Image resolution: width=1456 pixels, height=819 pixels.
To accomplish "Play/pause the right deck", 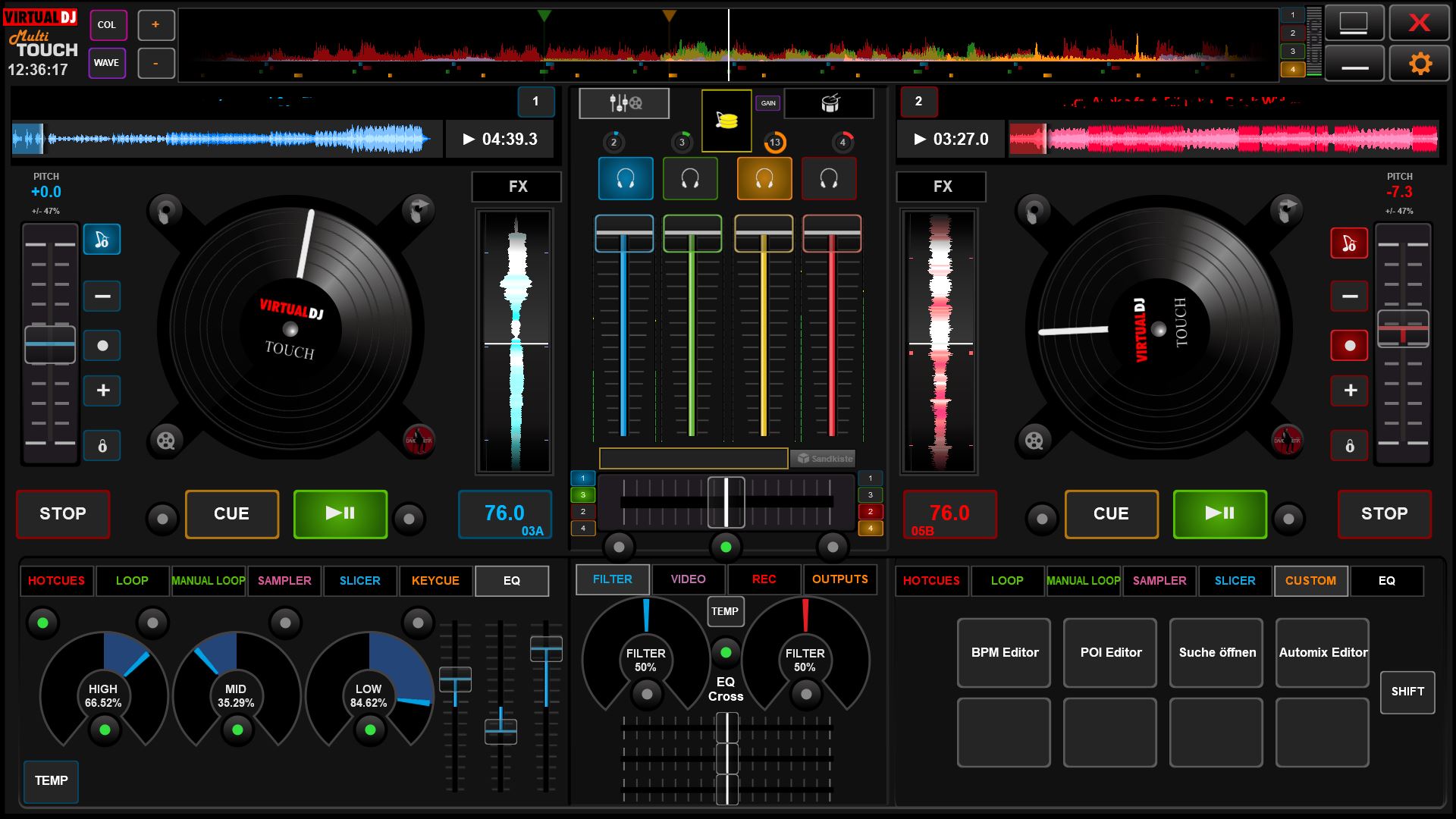I will (1220, 514).
